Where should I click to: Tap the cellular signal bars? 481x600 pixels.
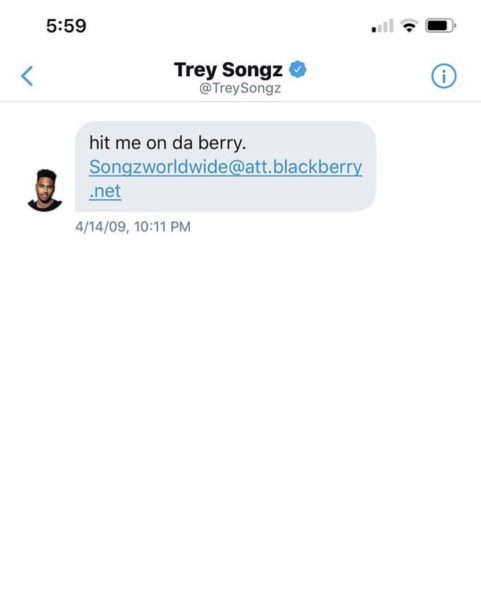382,26
